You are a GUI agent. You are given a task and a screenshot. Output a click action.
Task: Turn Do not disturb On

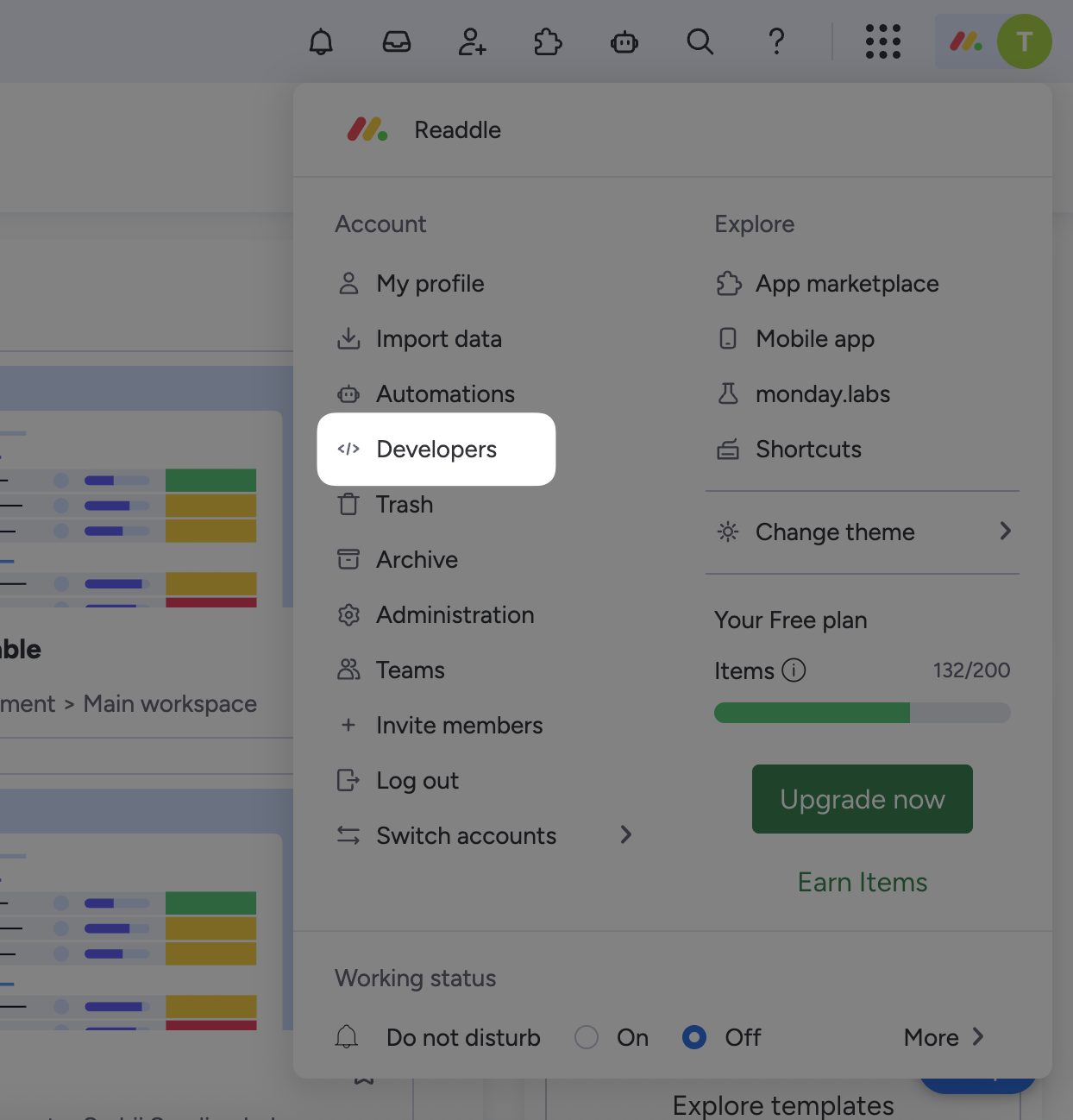point(587,1037)
